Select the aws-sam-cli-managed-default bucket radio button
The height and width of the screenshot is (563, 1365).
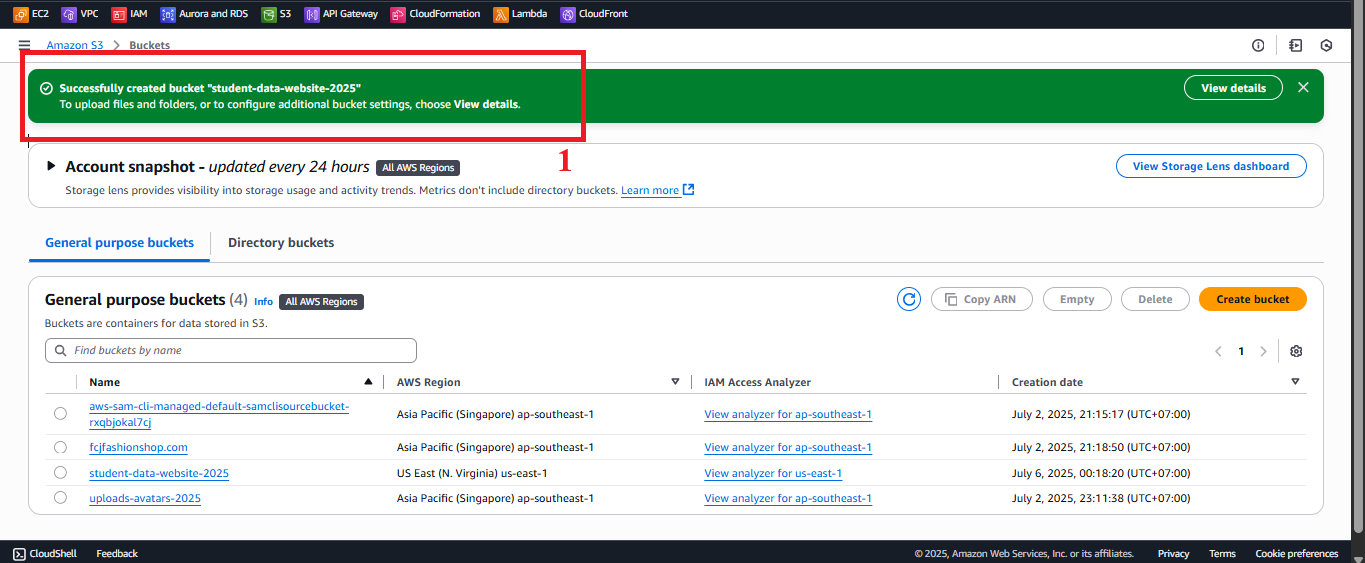click(61, 414)
